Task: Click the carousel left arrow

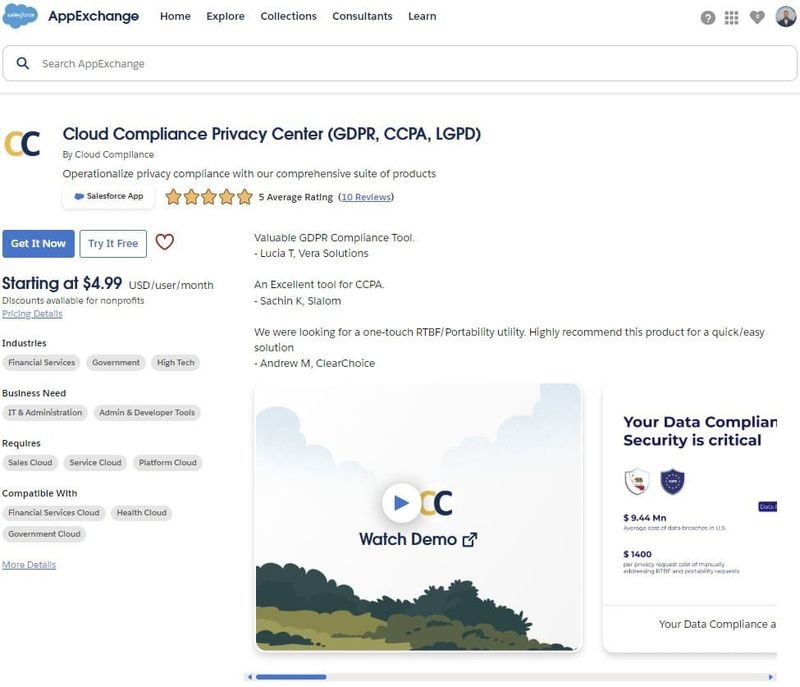Action: pyautogui.click(x=249, y=677)
